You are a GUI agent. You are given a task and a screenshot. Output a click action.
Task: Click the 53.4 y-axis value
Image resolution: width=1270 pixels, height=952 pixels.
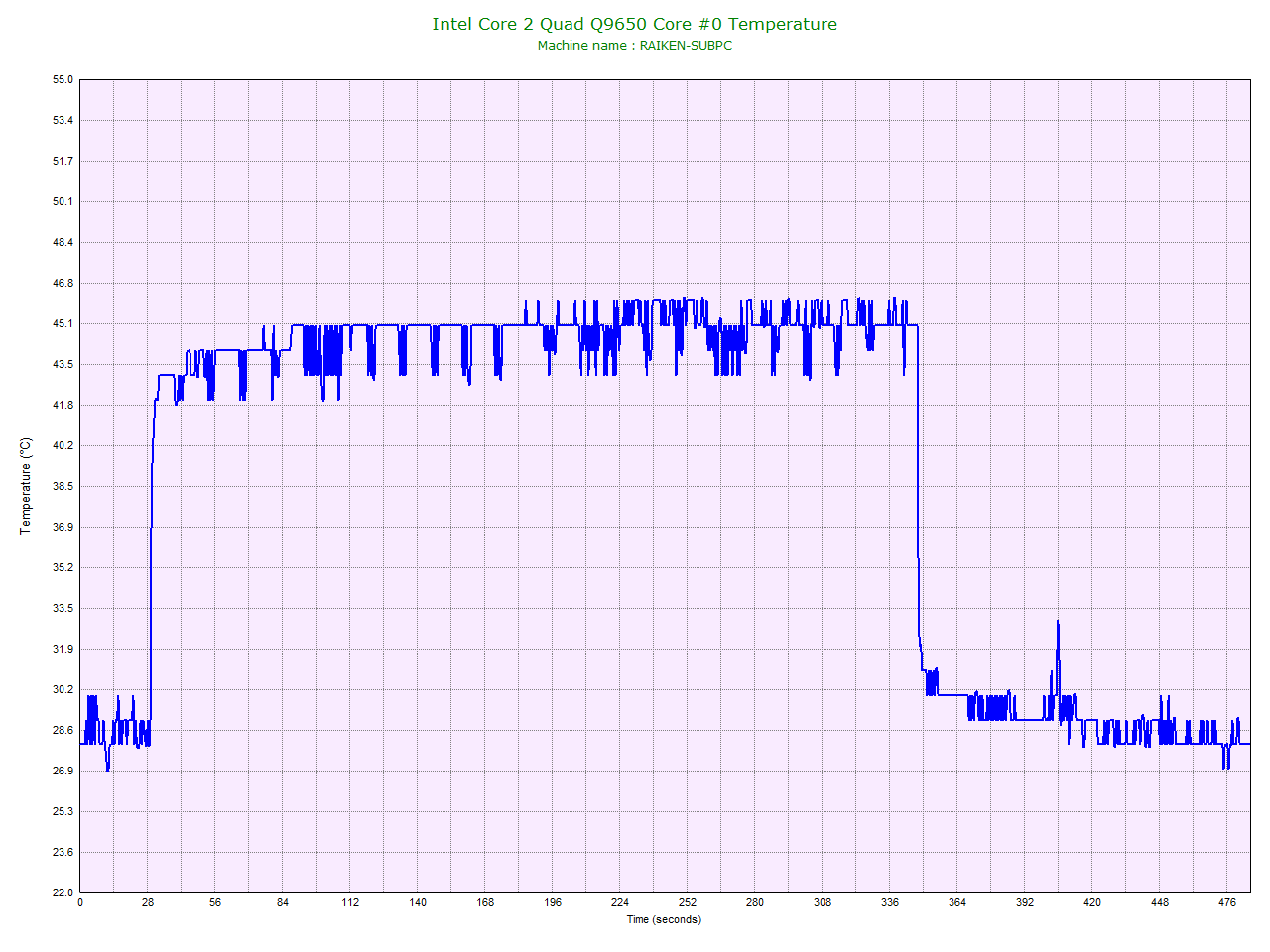(63, 120)
